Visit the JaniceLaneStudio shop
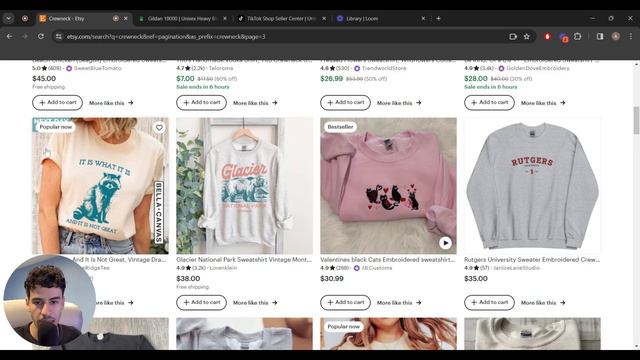The width and height of the screenshot is (640, 360). coord(516,268)
